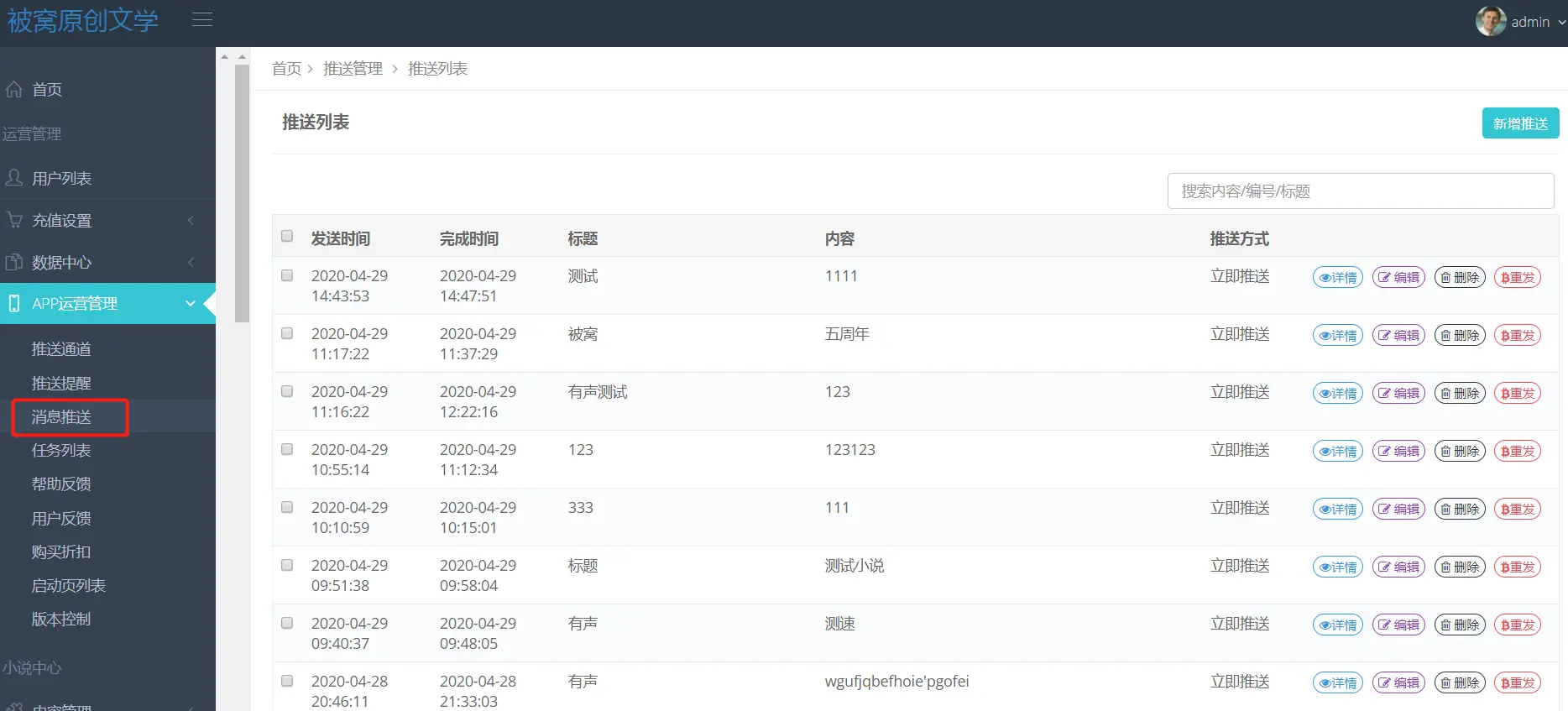View details of the 被窝 row
This screenshot has height=711, width=1568.
1338,336
